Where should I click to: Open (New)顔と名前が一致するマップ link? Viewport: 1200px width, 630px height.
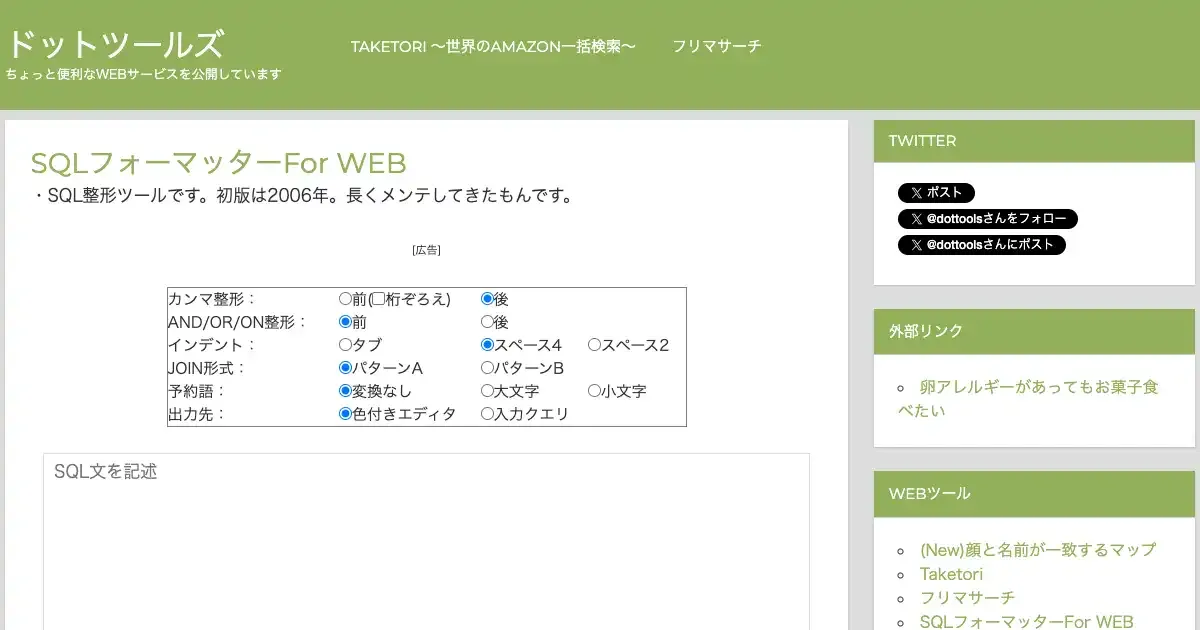click(1037, 550)
